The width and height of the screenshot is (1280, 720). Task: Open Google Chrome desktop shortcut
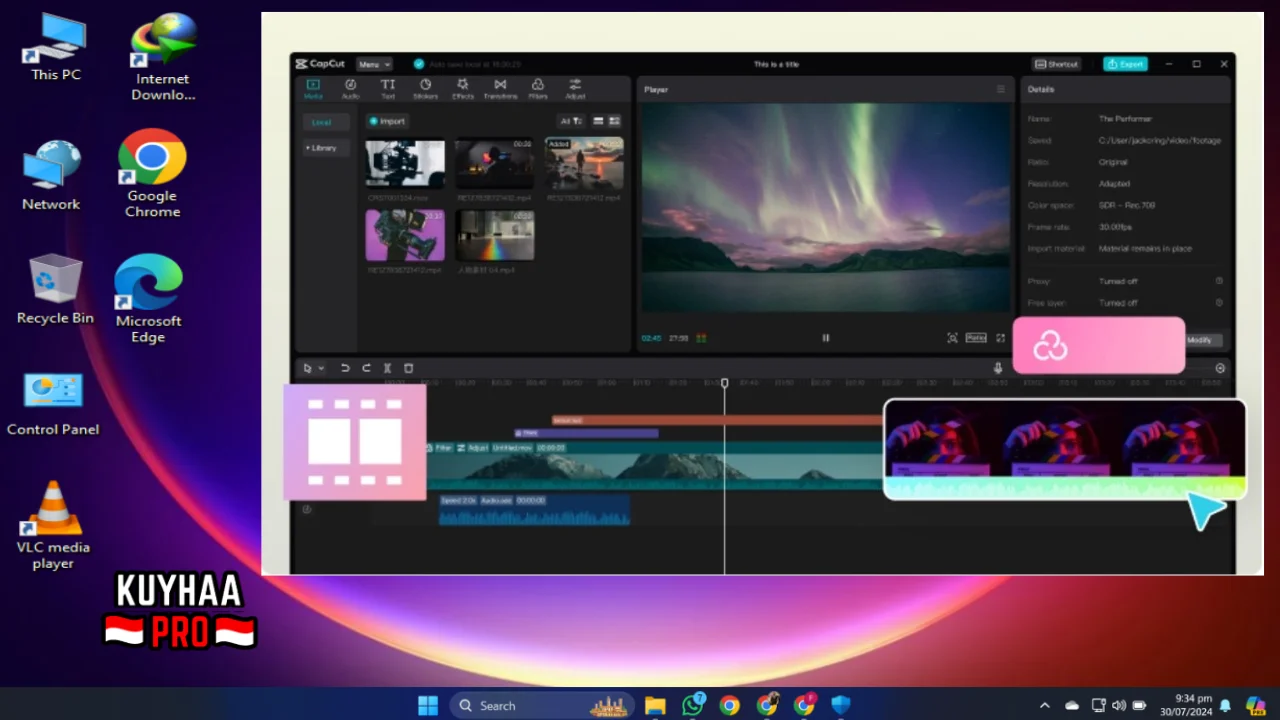(152, 174)
